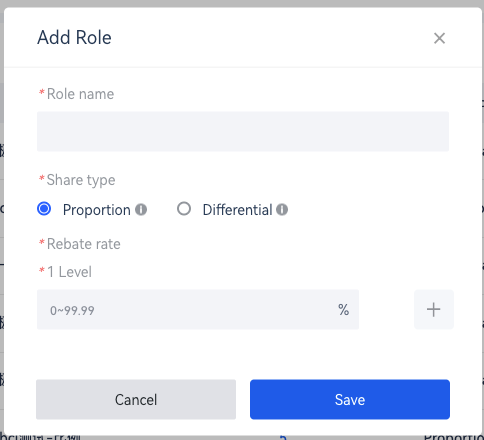Image resolution: width=484 pixels, height=440 pixels.
Task: Focus the Role name text field
Action: tap(243, 131)
